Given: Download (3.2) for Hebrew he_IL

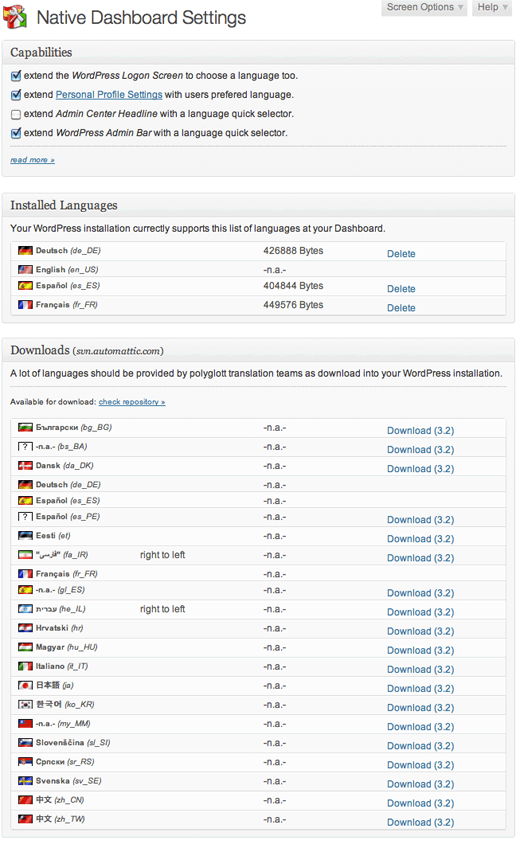Looking at the screenshot, I should (x=421, y=612).
